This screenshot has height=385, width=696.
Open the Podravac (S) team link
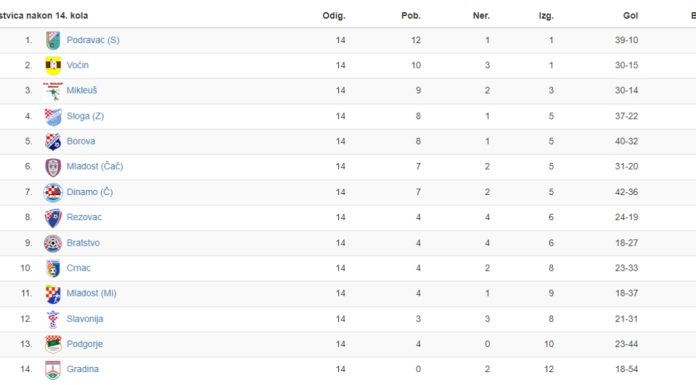pyautogui.click(x=93, y=40)
